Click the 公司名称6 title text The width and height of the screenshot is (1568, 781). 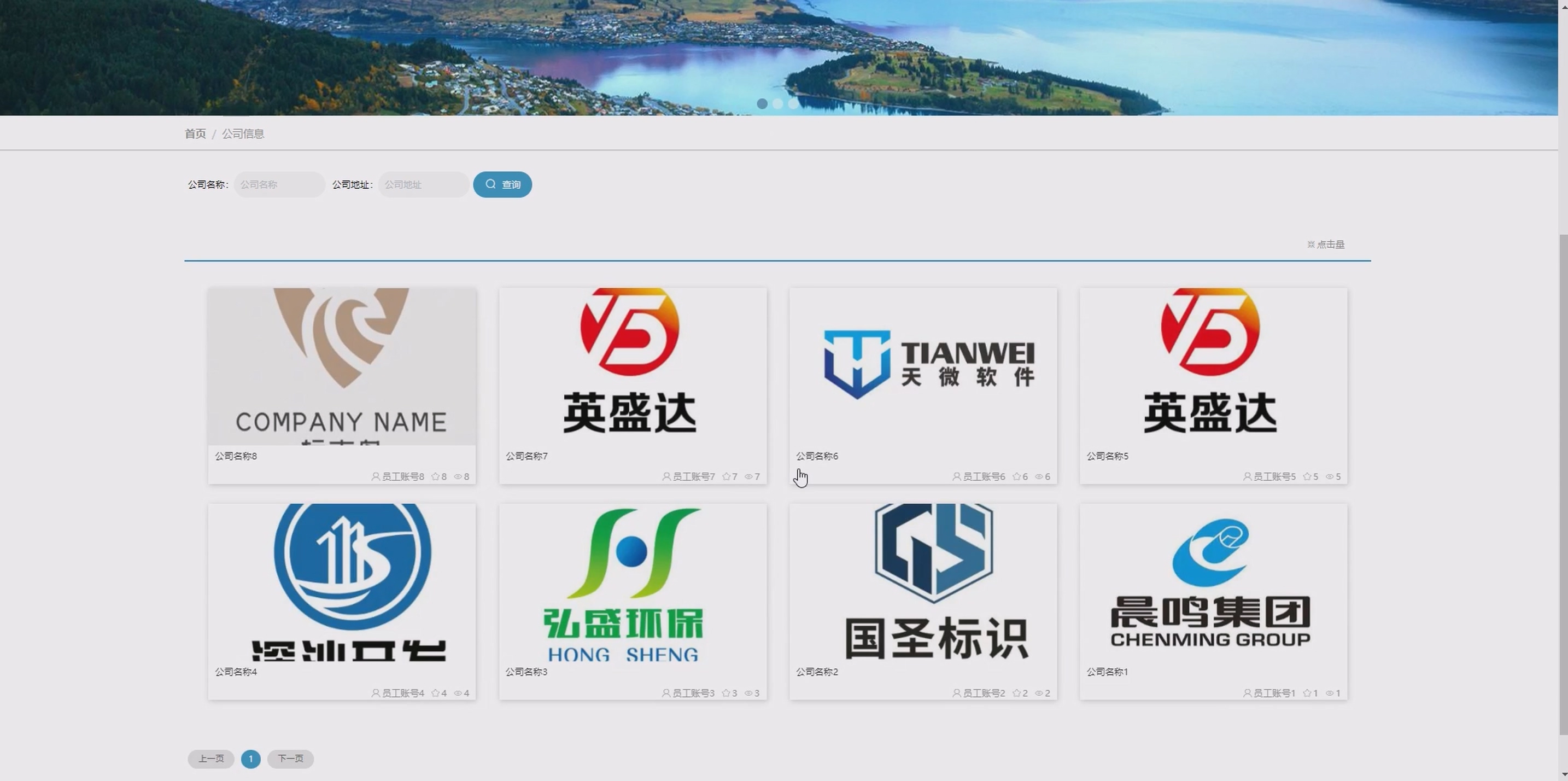(x=817, y=457)
